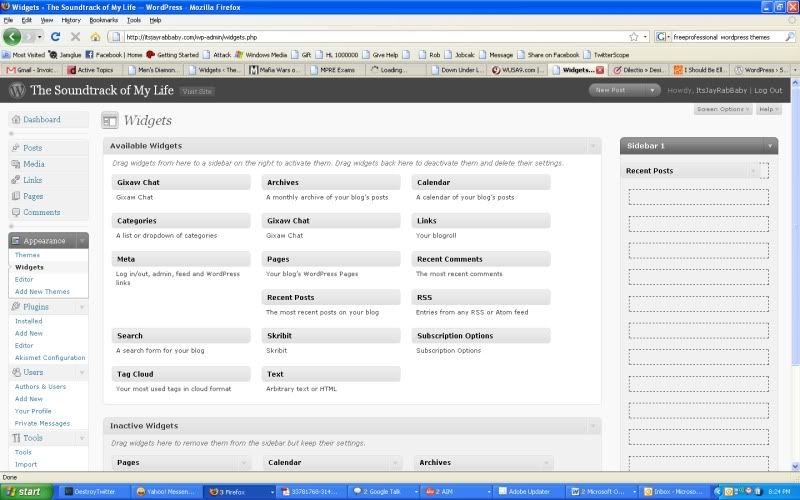
Task: Click the Posts pushpin icon
Action: [x=15, y=148]
